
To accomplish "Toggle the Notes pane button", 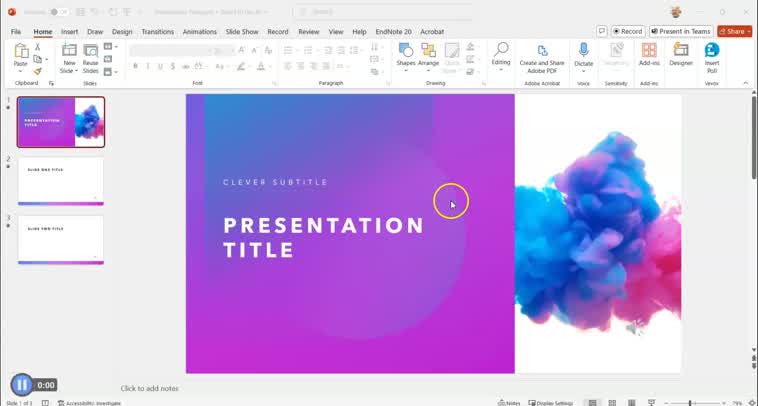I will tap(509, 403).
